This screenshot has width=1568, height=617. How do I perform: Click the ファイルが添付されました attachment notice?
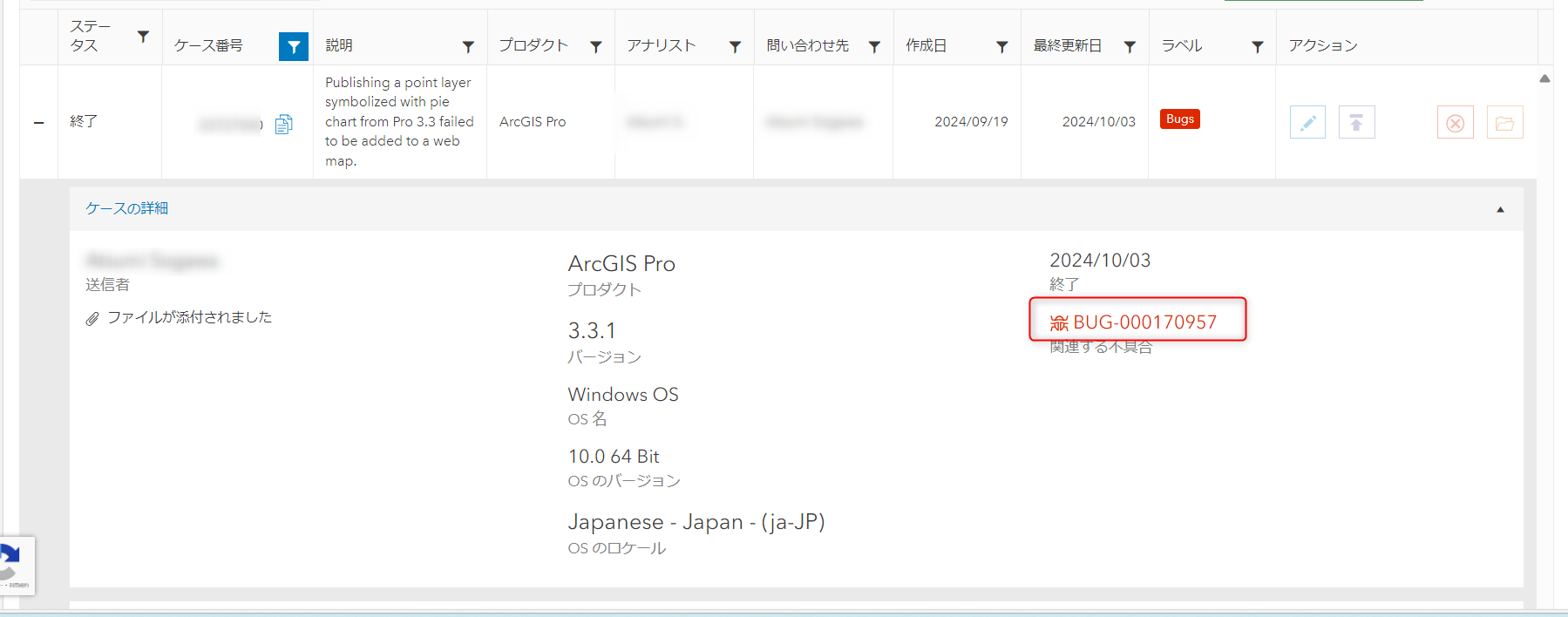pyautogui.click(x=179, y=317)
